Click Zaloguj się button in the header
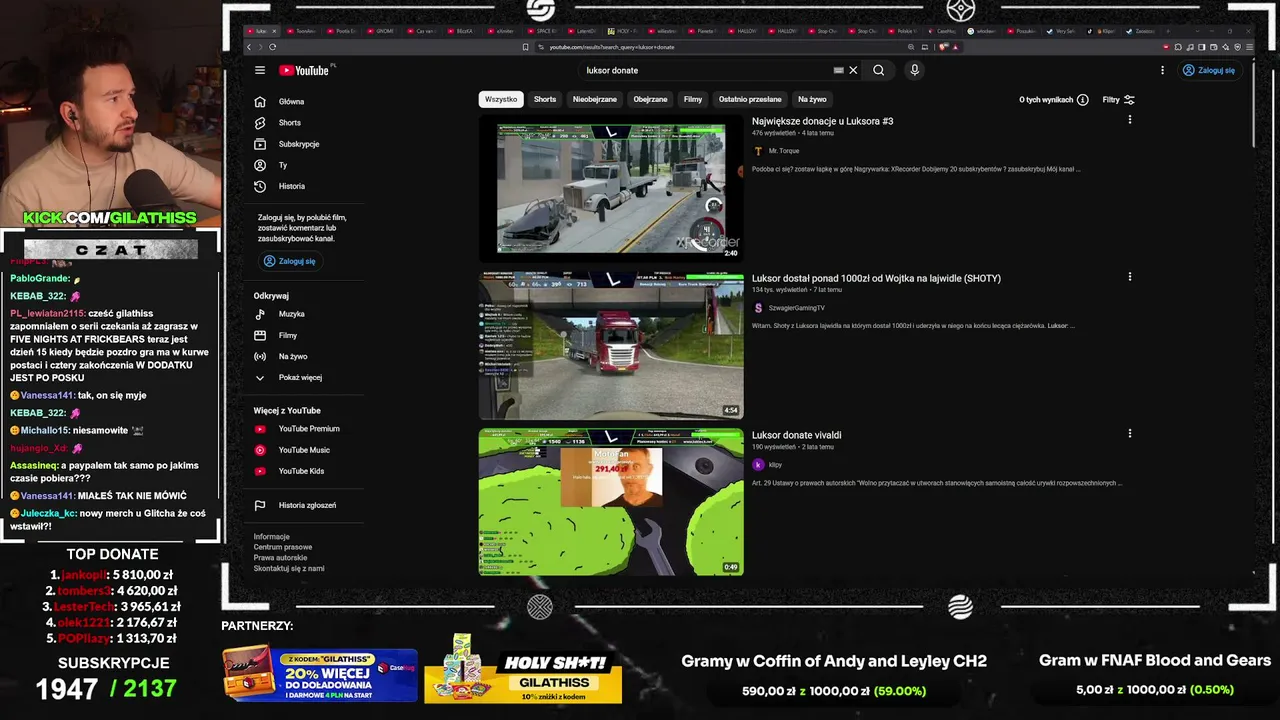This screenshot has height=720, width=1280. pyautogui.click(x=1208, y=70)
